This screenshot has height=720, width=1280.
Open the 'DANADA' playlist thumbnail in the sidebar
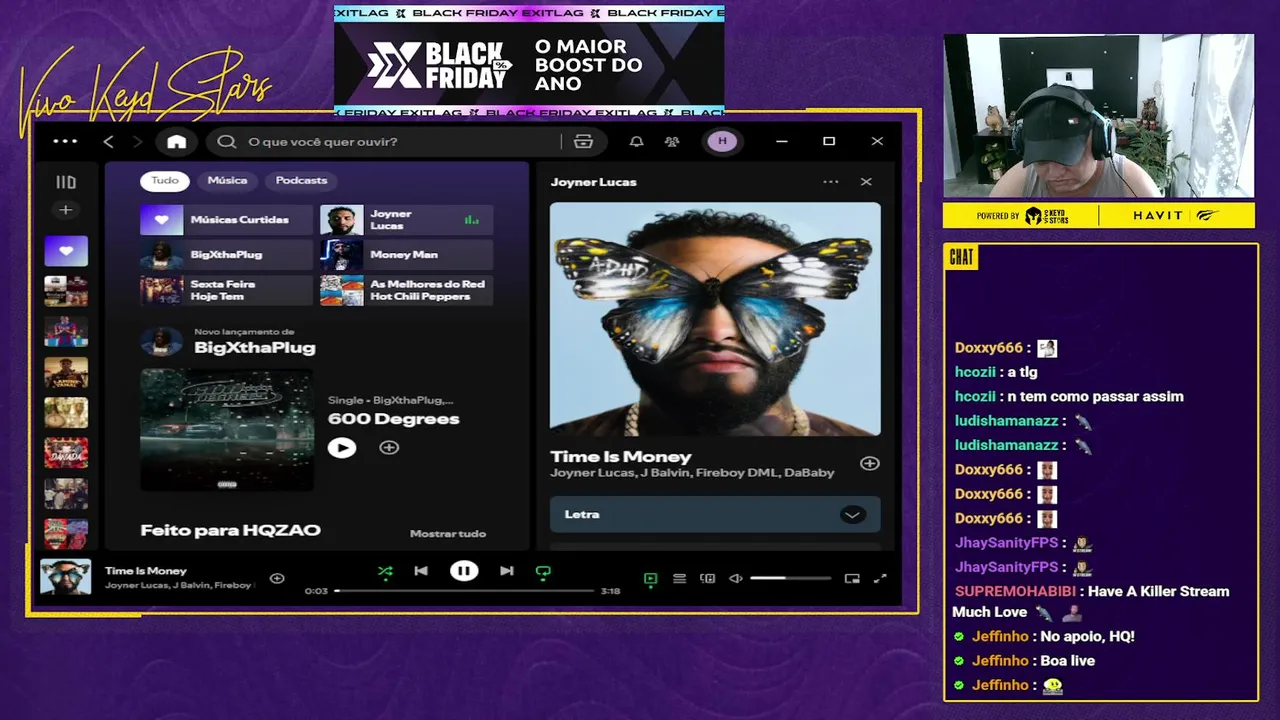click(66, 453)
